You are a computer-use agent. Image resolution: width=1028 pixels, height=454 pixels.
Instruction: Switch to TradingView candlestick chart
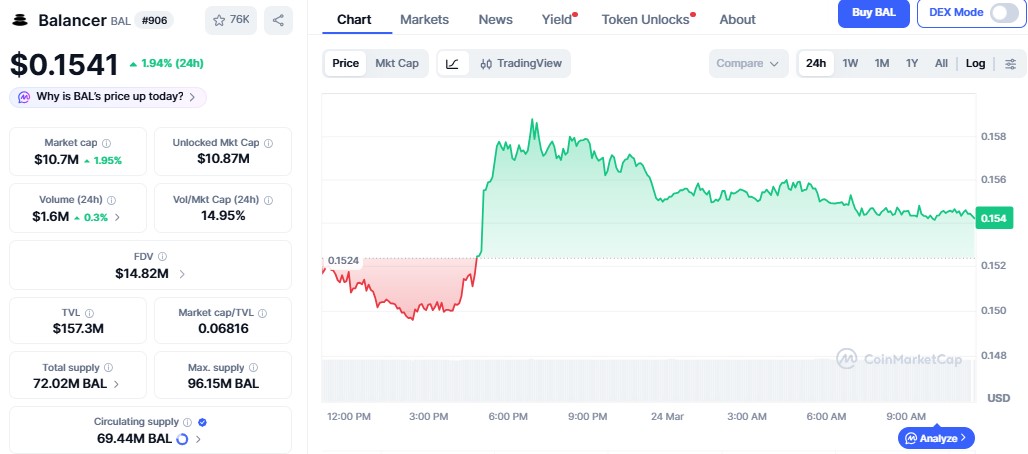(521, 64)
